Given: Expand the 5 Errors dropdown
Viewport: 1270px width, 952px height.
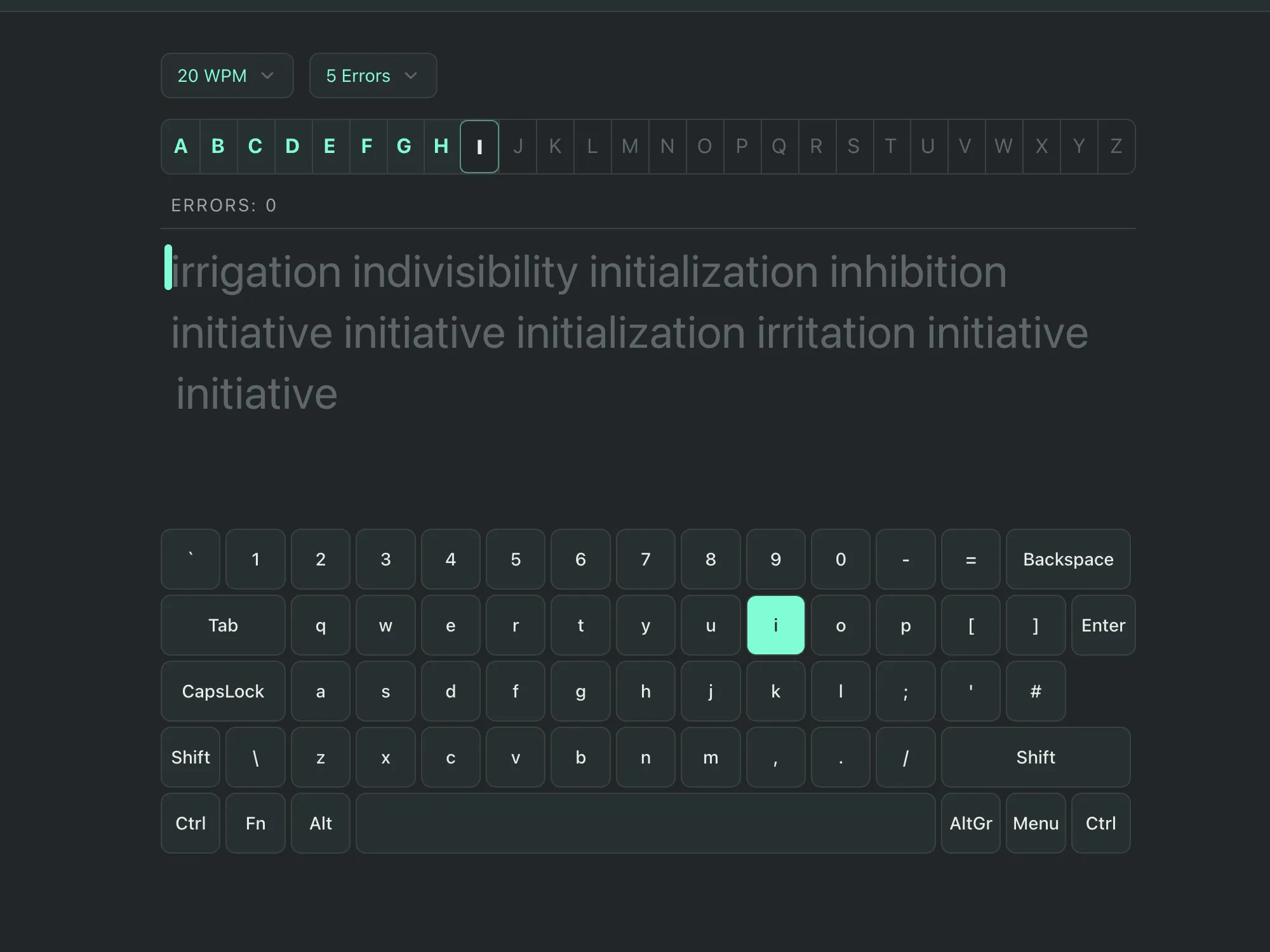Looking at the screenshot, I should tap(373, 76).
